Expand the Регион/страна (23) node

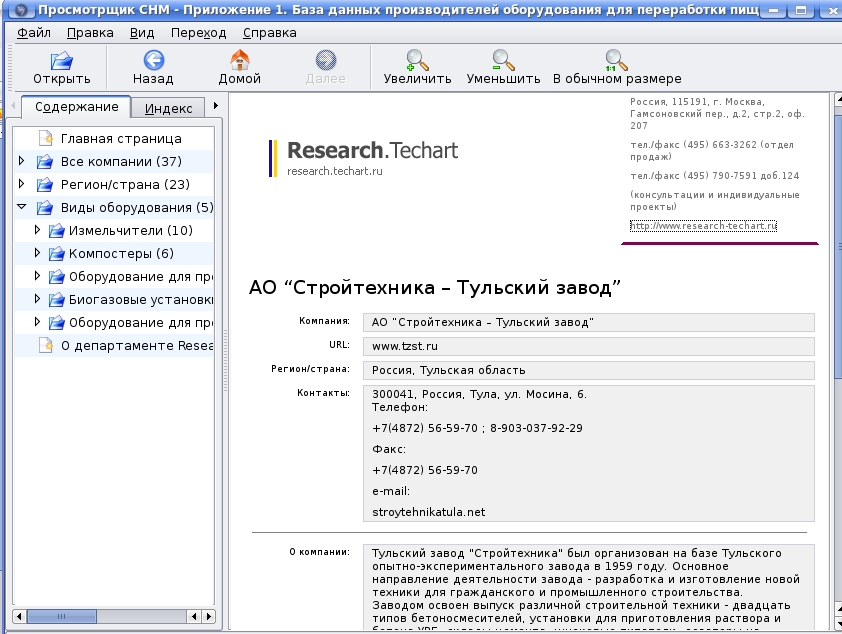point(21,184)
